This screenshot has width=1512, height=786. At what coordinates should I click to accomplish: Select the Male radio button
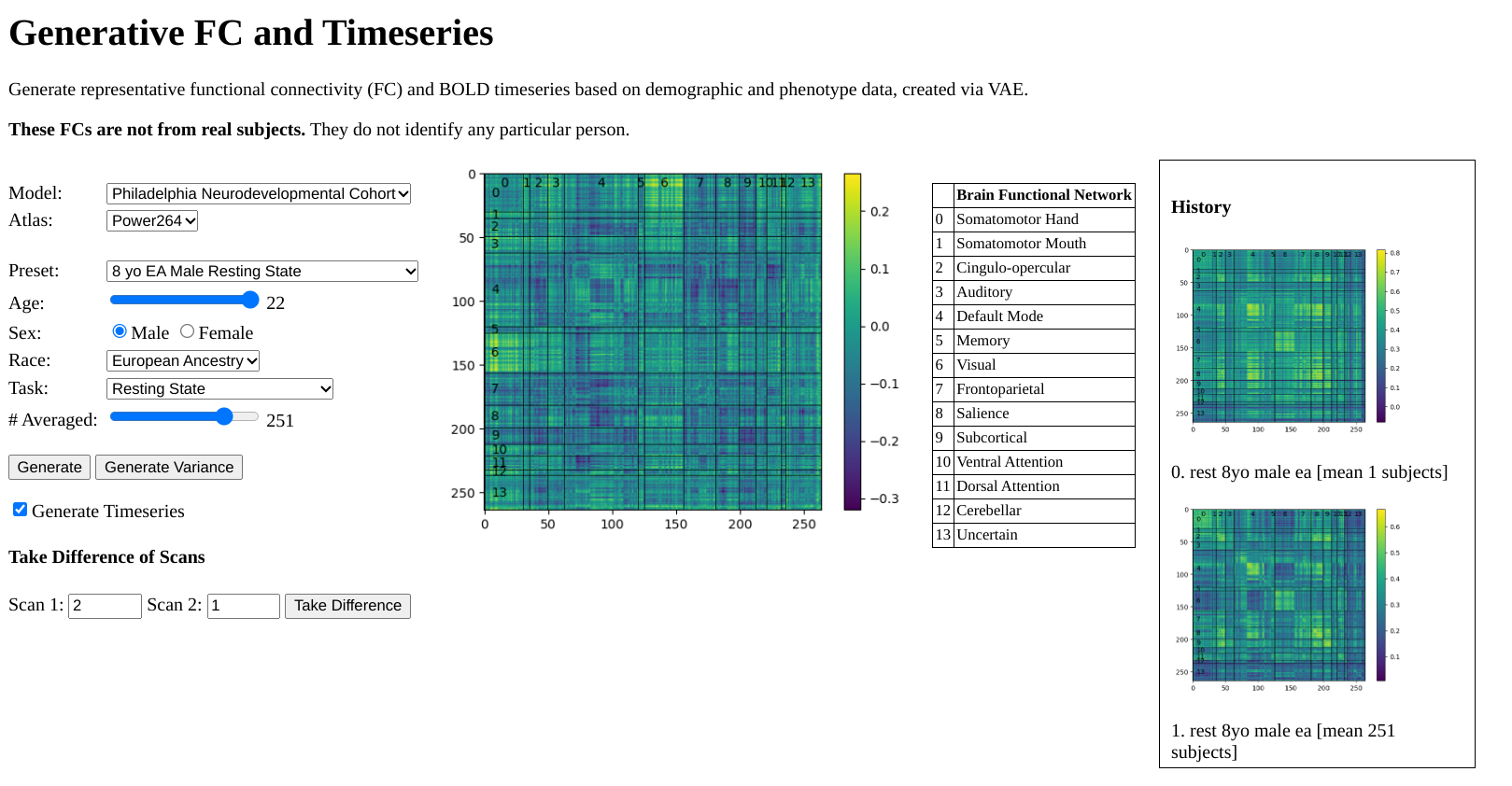(120, 331)
